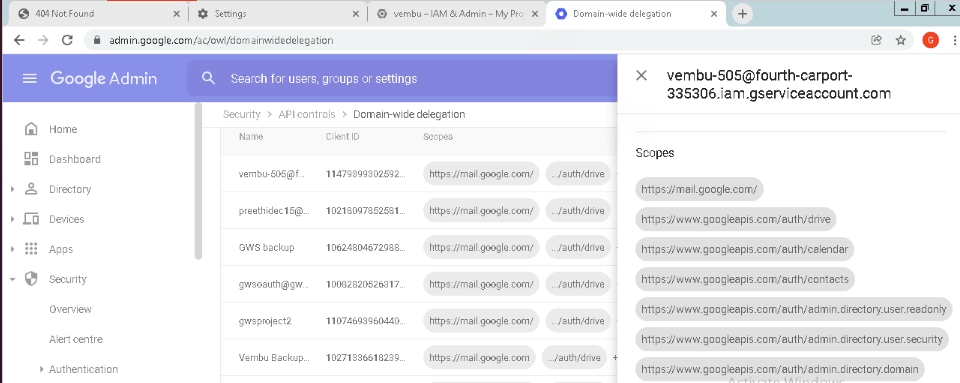Select the vembu-505@f... client row name
The height and width of the screenshot is (383, 960).
(271, 174)
